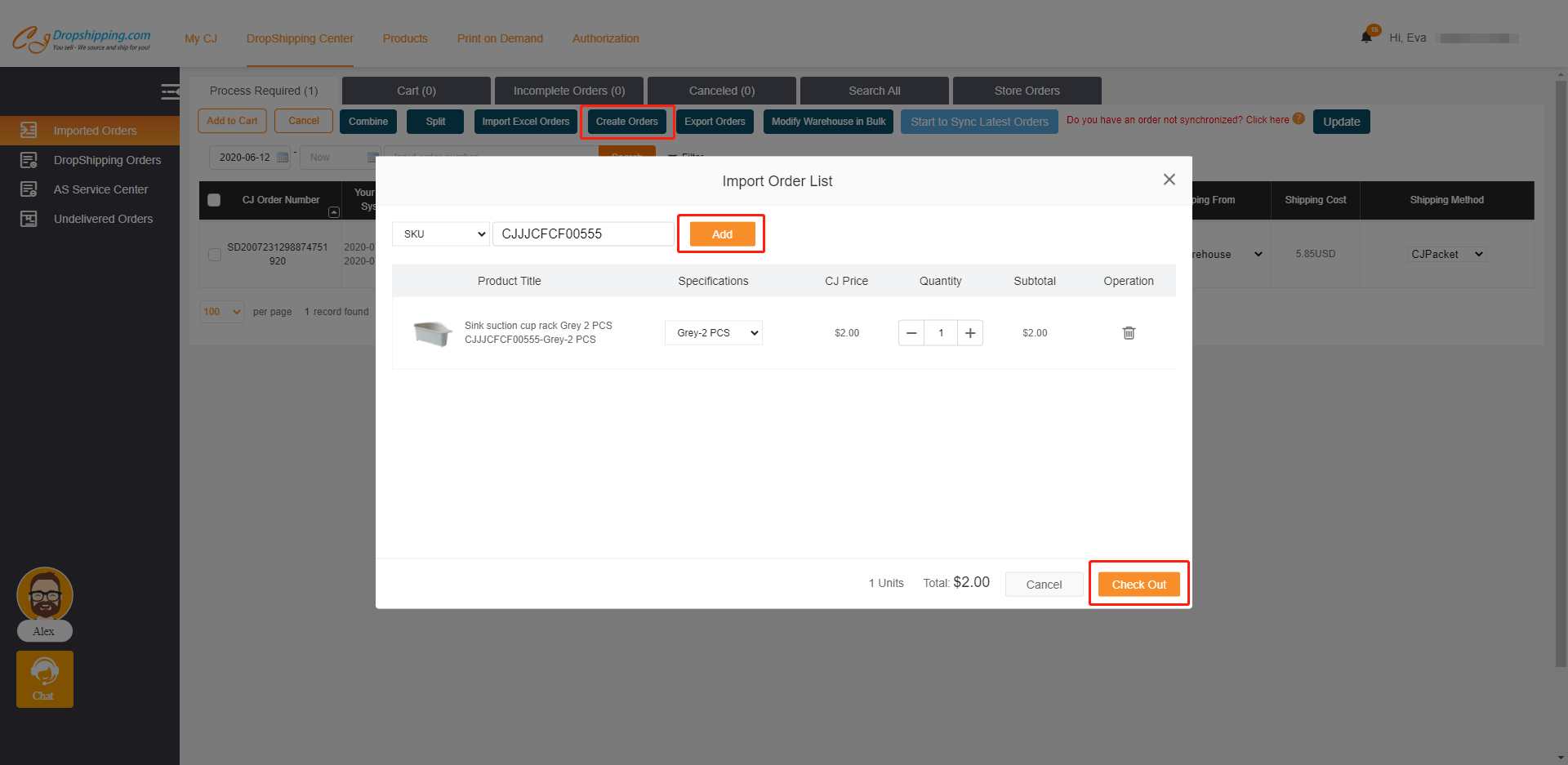This screenshot has height=765, width=1568.
Task: Expand the Grey-2 PCS specifications dropdown
Action: point(713,333)
